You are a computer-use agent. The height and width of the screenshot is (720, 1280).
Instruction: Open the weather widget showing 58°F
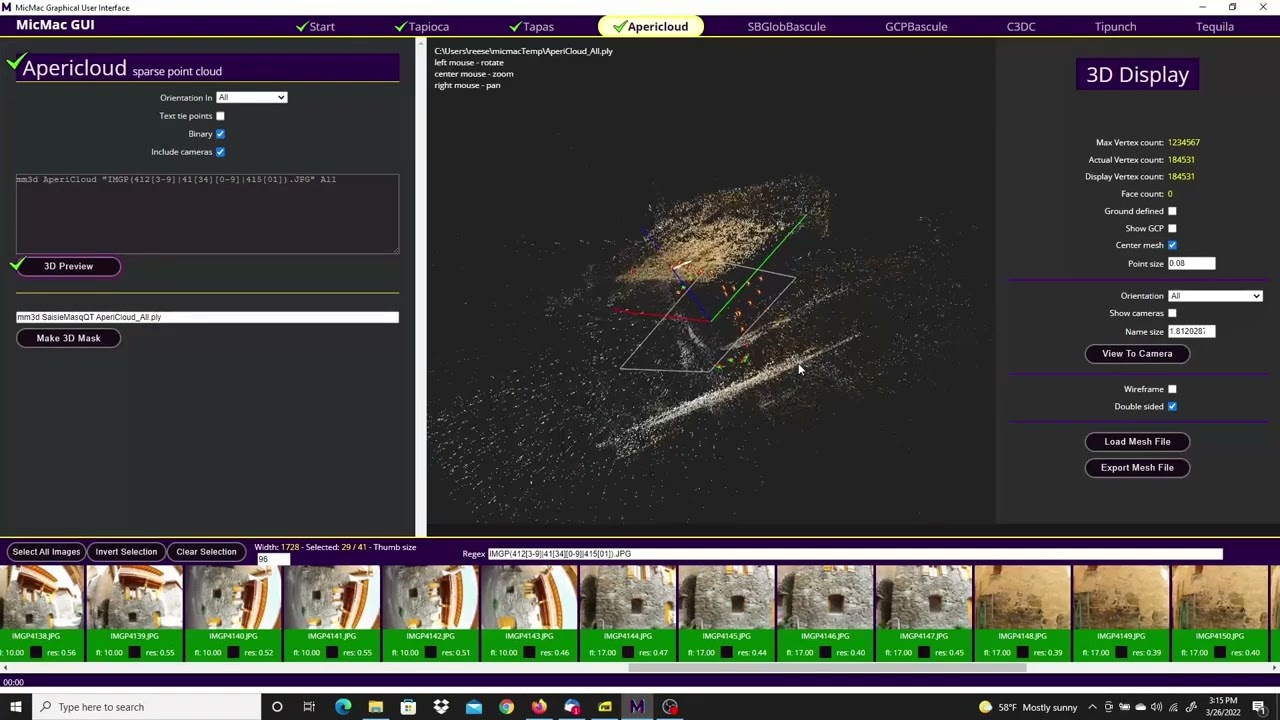click(1028, 707)
